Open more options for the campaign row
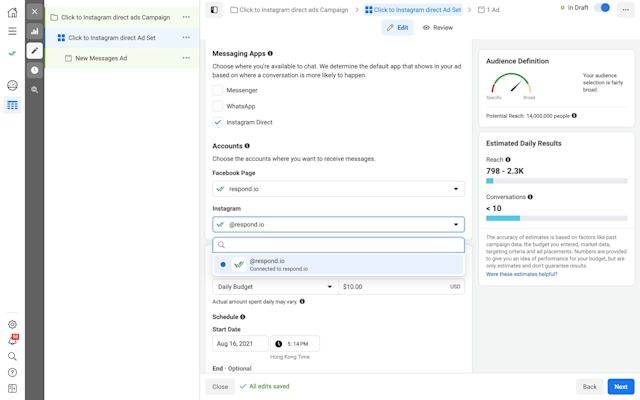640x400 pixels. pyautogui.click(x=186, y=17)
